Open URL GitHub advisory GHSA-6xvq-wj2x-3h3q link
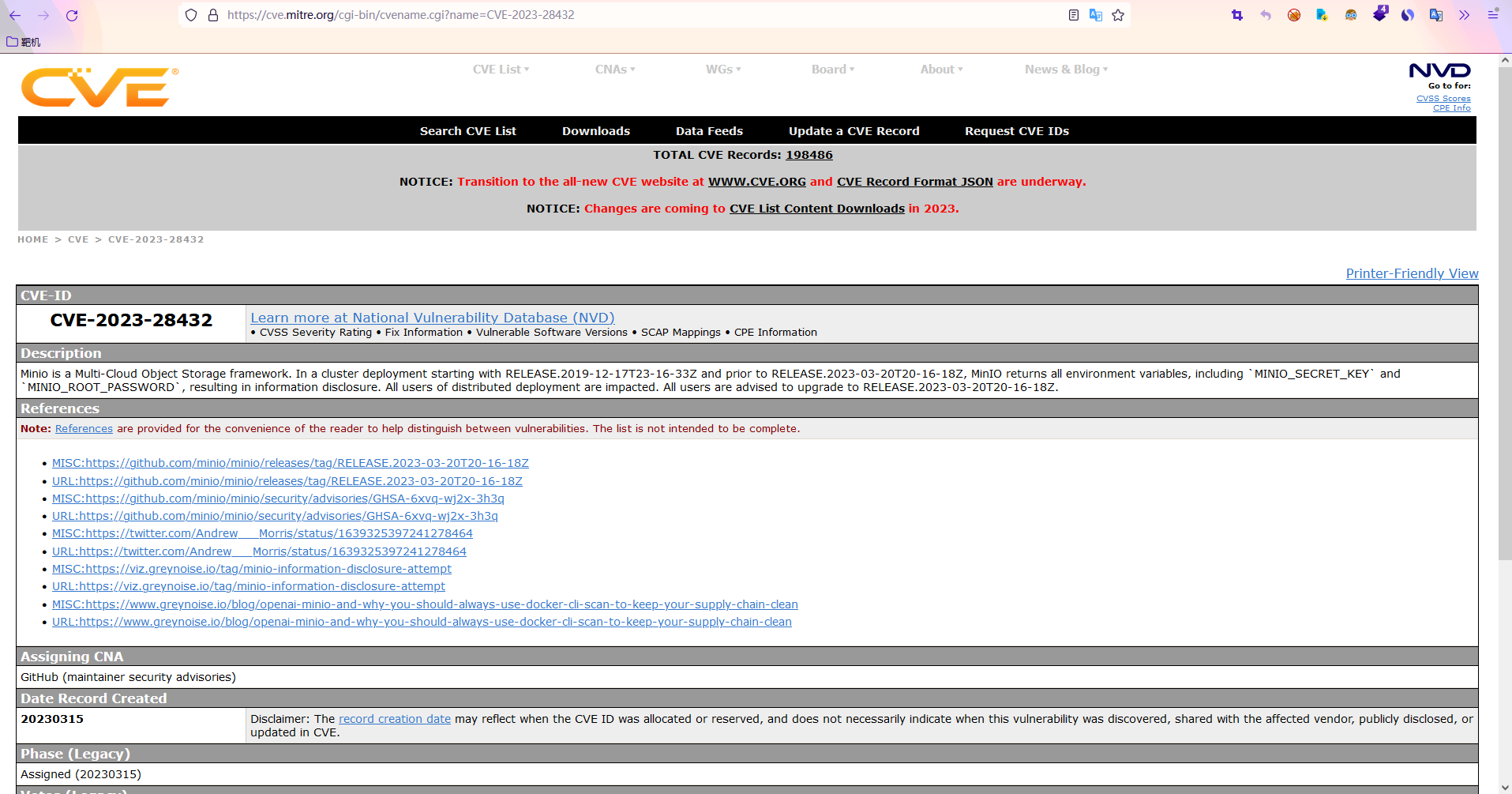Screen dimensions: 1512x794 click(275, 516)
